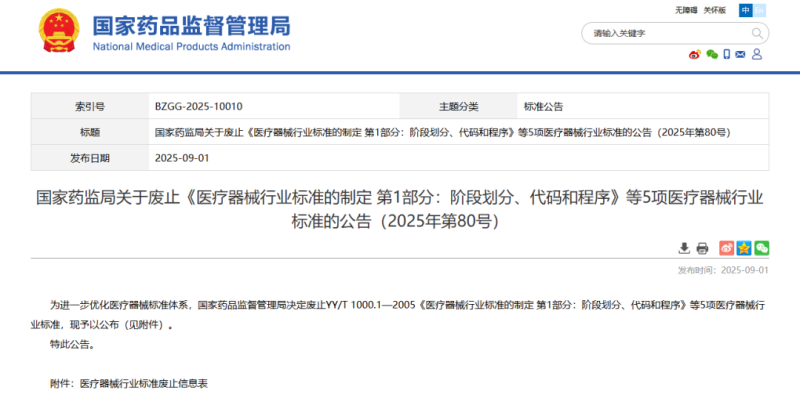Open the mobile phone version icon
This screenshot has width=800, height=409.
[x=727, y=55]
